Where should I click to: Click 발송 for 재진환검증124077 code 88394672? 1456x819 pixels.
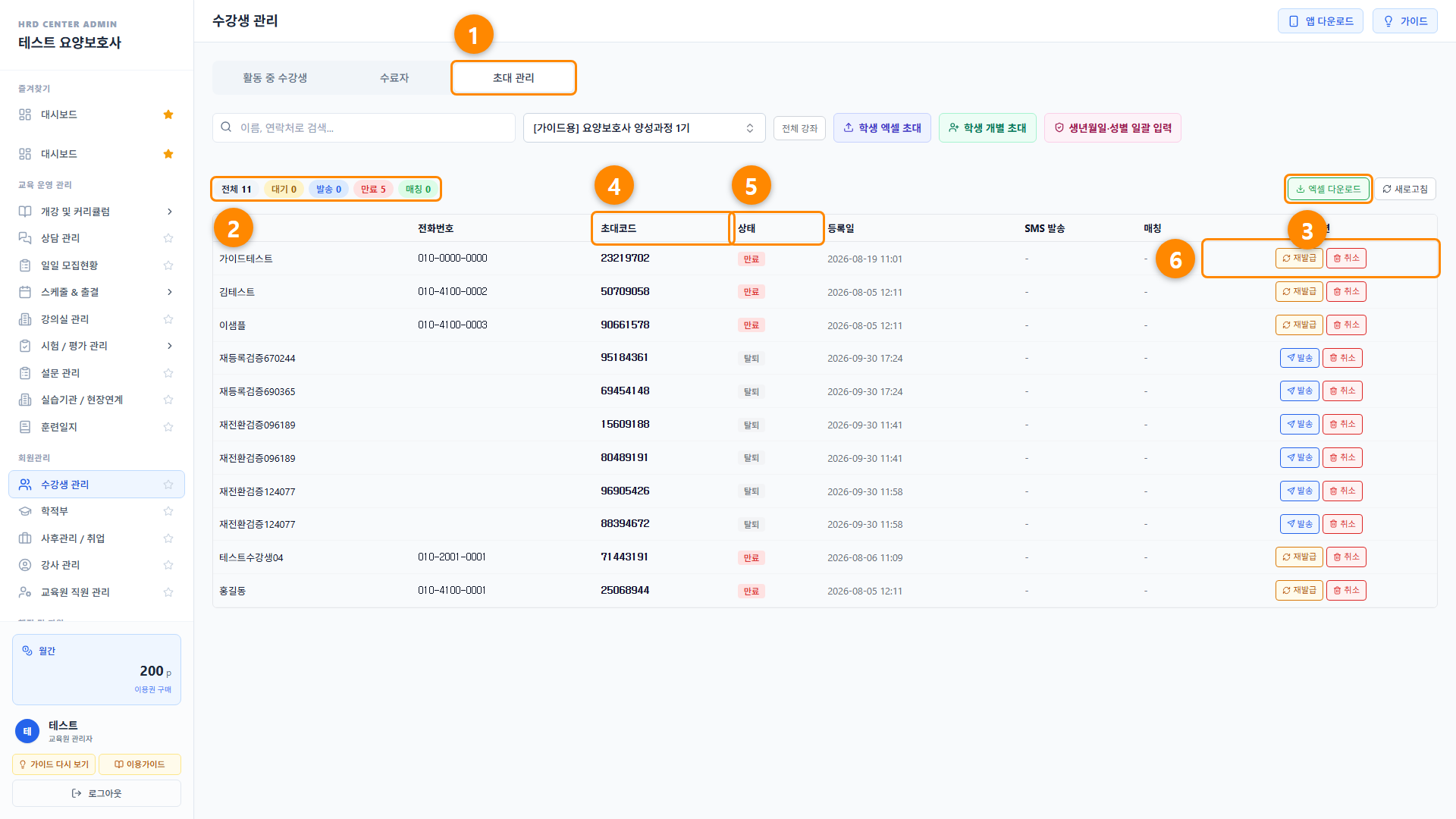(1300, 524)
